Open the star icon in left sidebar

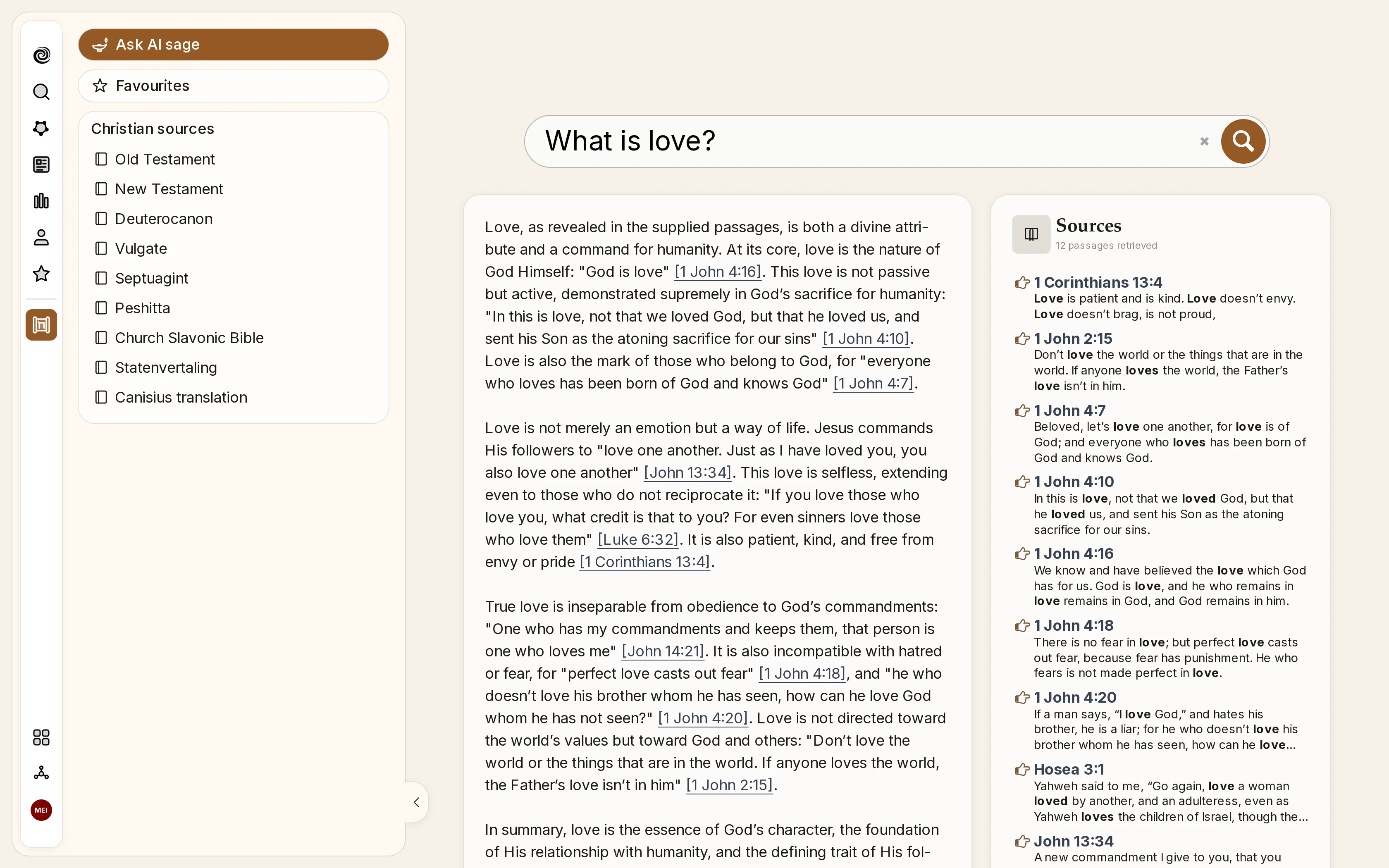(x=41, y=274)
